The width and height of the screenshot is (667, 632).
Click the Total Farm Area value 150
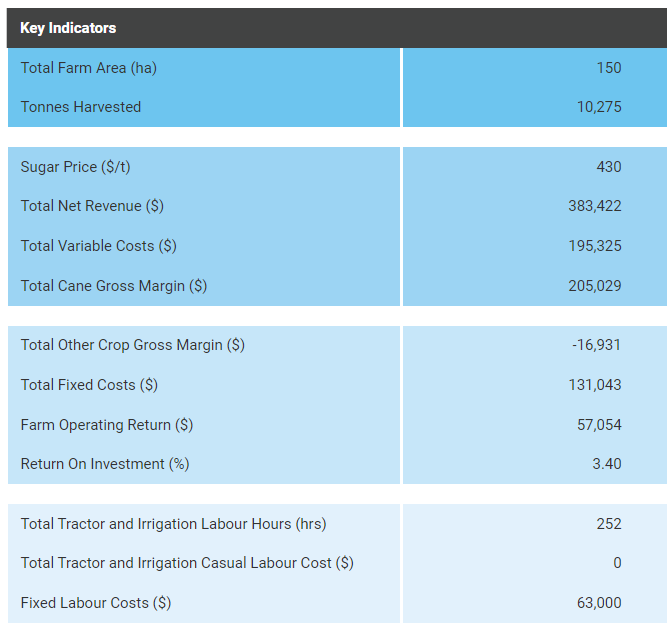(x=608, y=68)
